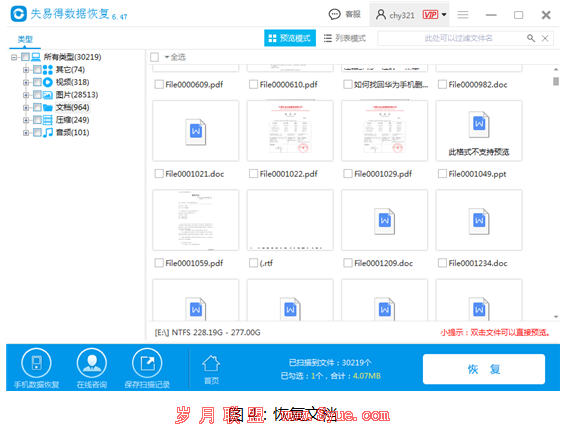Open 手机数据恢复 phone recovery icon
Image resolution: width=562 pixels, height=425 pixels.
[x=36, y=363]
